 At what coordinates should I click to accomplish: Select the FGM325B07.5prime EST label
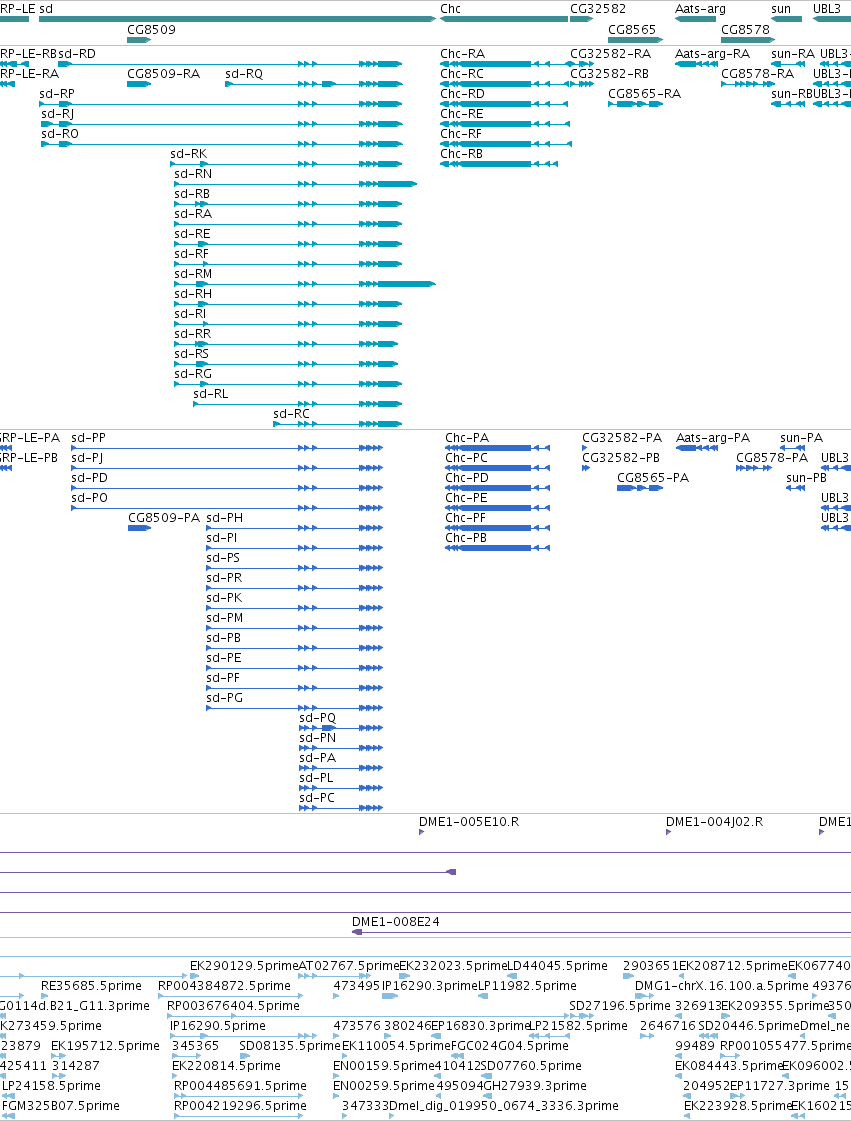click(x=61, y=1106)
